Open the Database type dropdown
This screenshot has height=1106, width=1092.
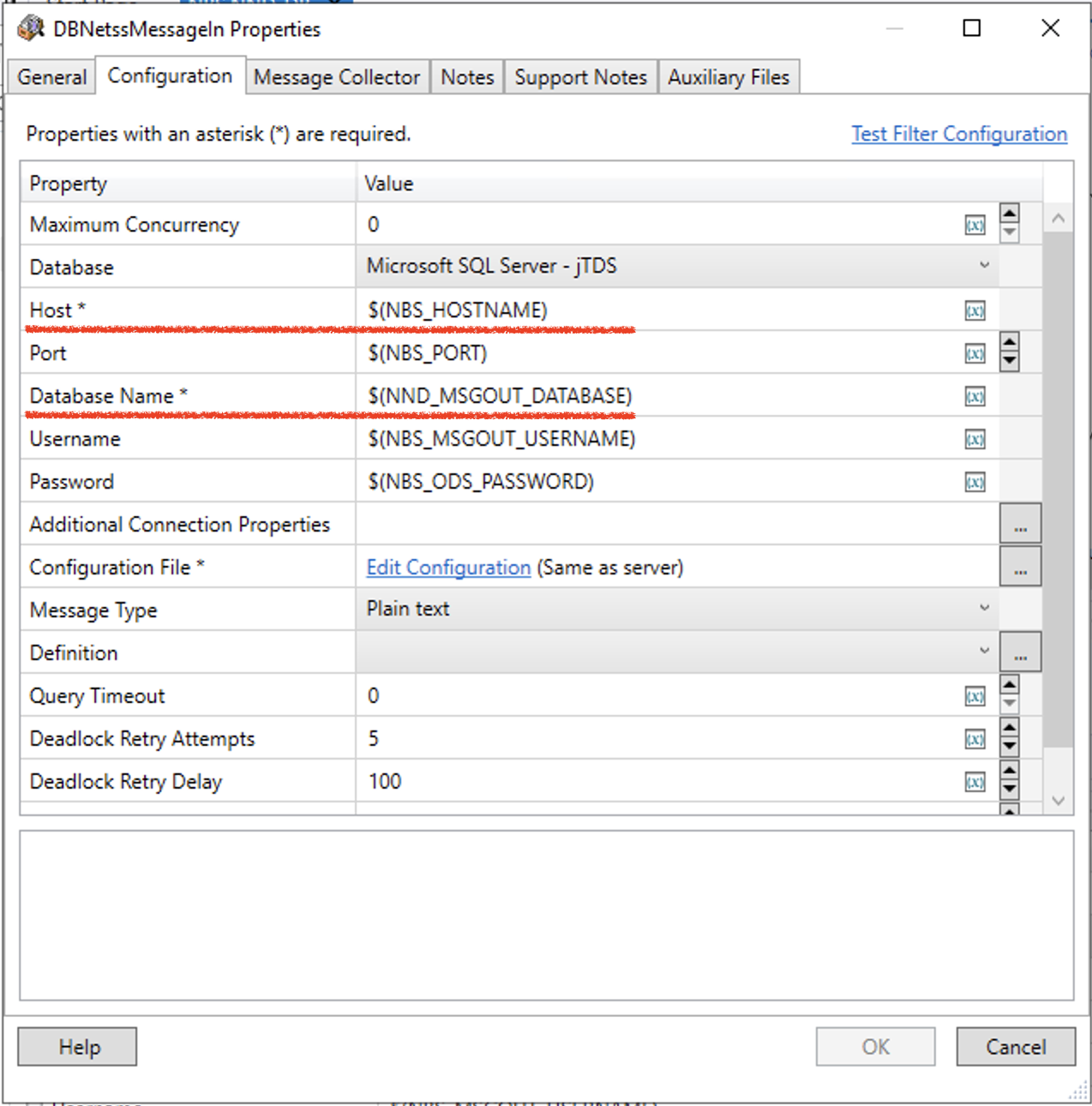(984, 266)
